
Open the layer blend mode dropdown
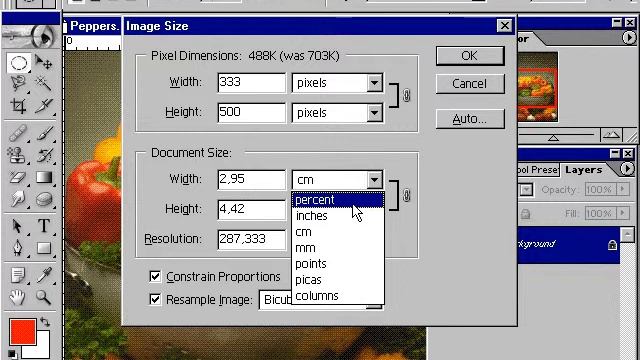point(526,189)
